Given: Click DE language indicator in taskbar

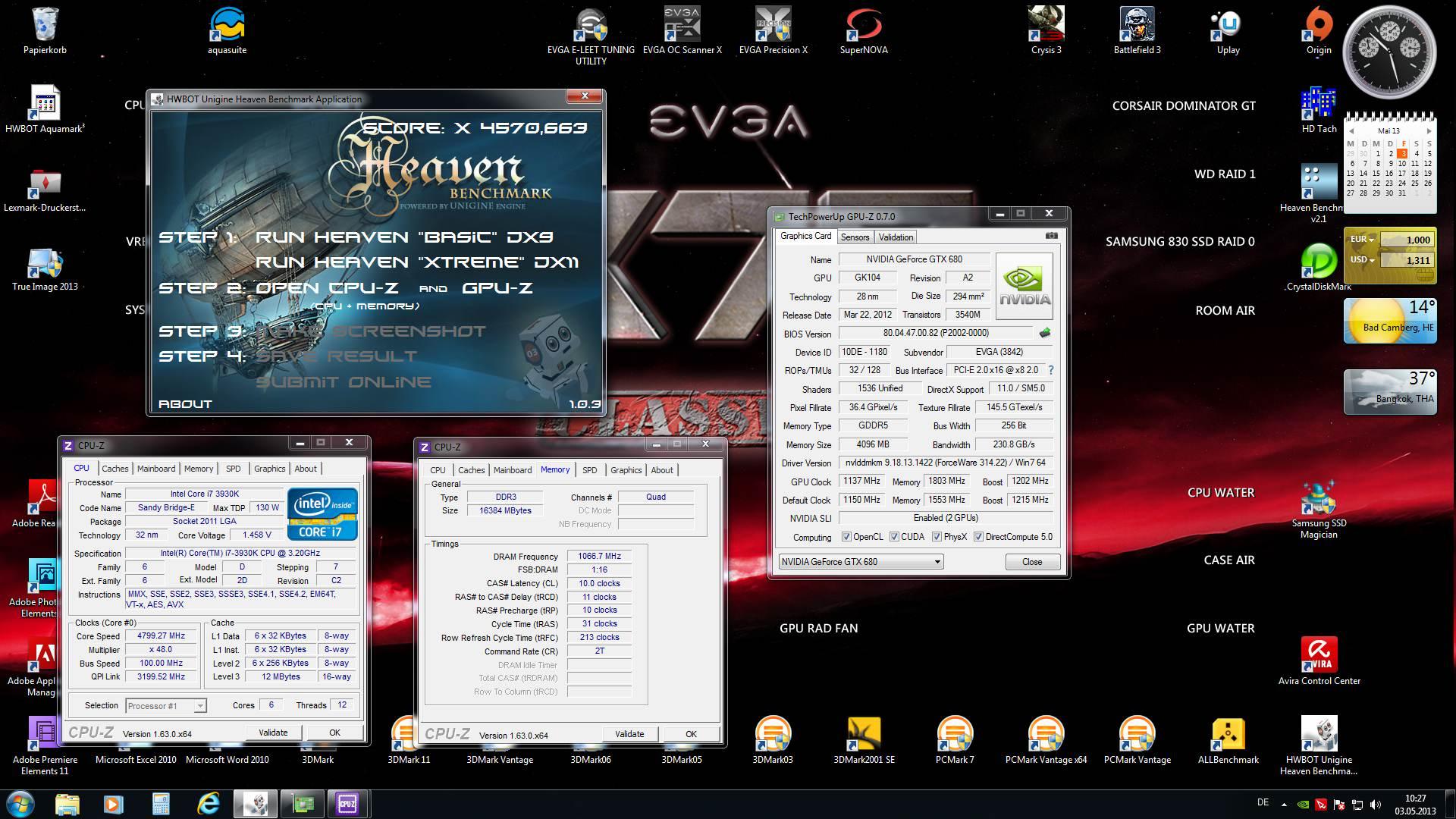Looking at the screenshot, I should [1263, 802].
